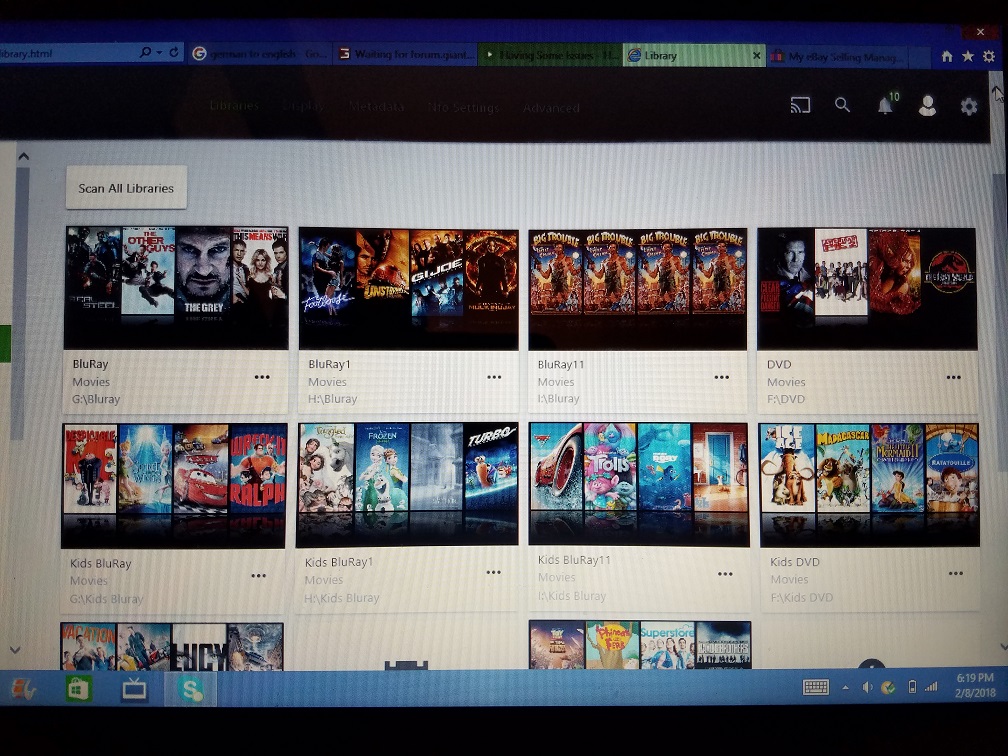
Task: Open the Kids BluRay11 library poster collage
Action: 639,484
